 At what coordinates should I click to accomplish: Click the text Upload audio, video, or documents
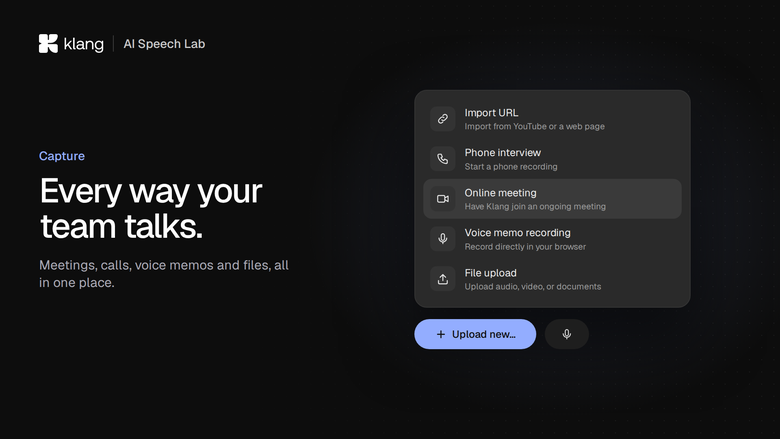coord(532,286)
